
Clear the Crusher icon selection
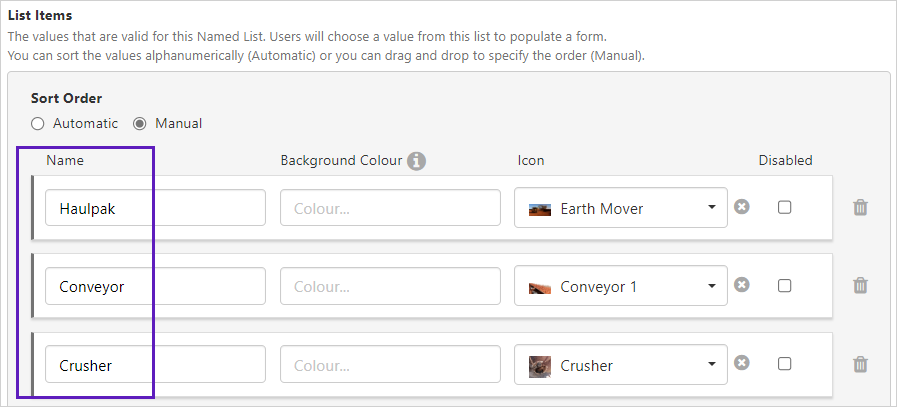(742, 363)
